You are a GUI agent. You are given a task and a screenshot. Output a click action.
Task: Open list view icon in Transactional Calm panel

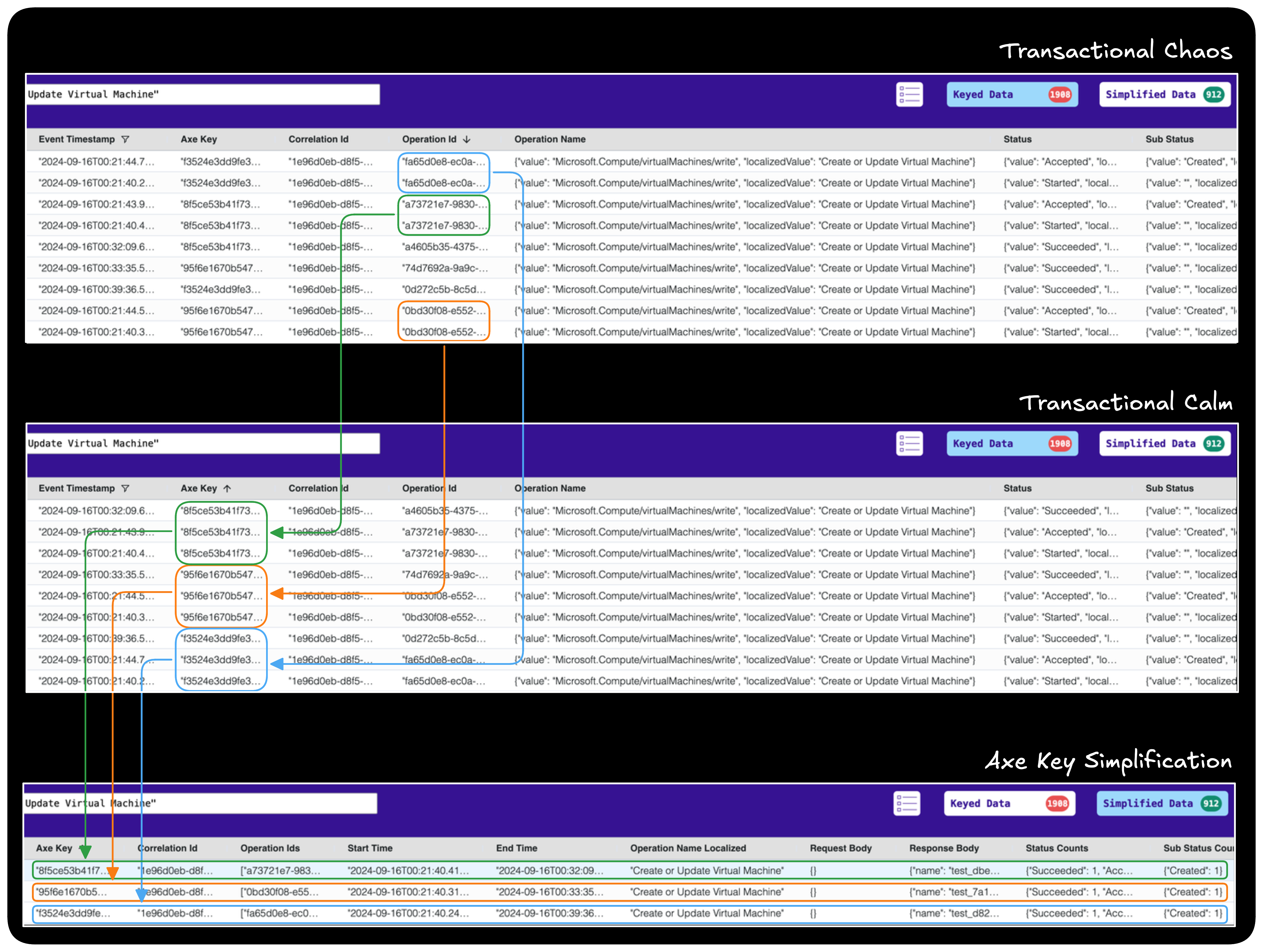909,444
